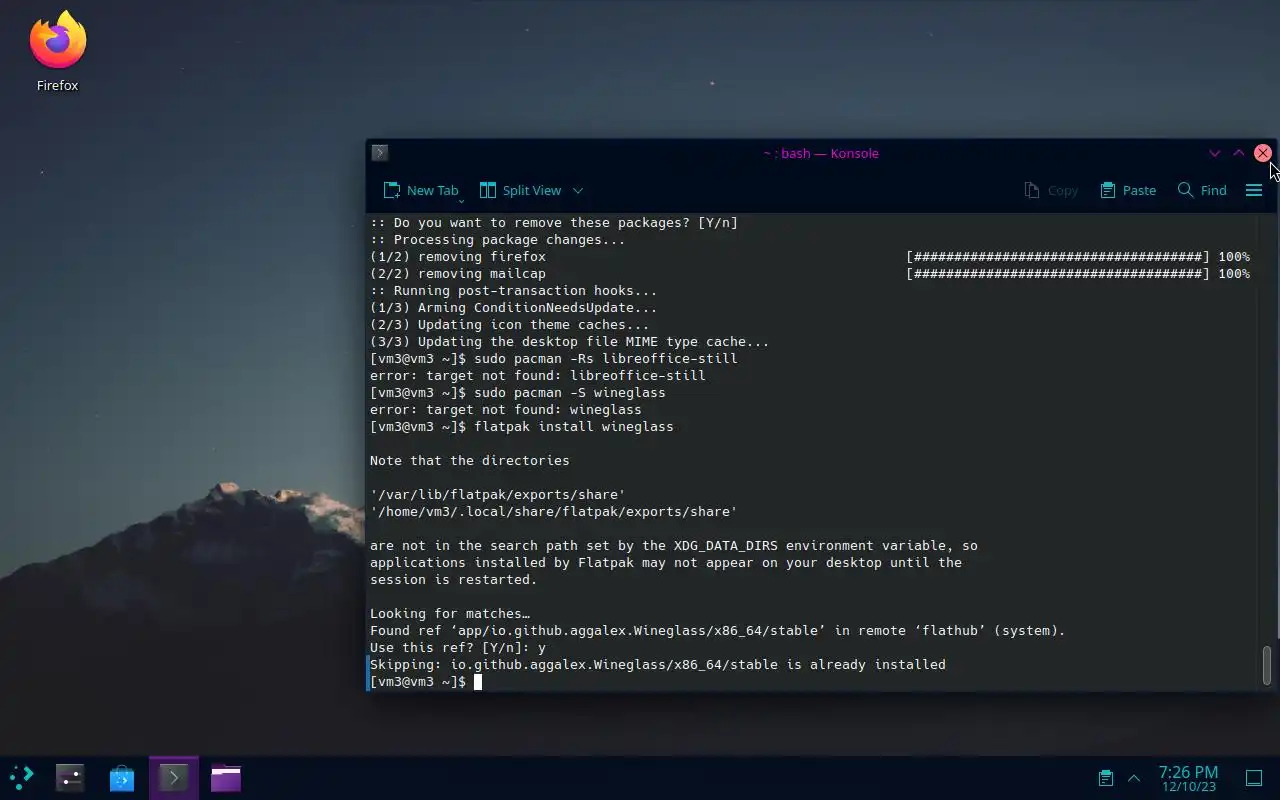The width and height of the screenshot is (1280, 800).
Task: Launch the software store from taskbar
Action: 122,778
